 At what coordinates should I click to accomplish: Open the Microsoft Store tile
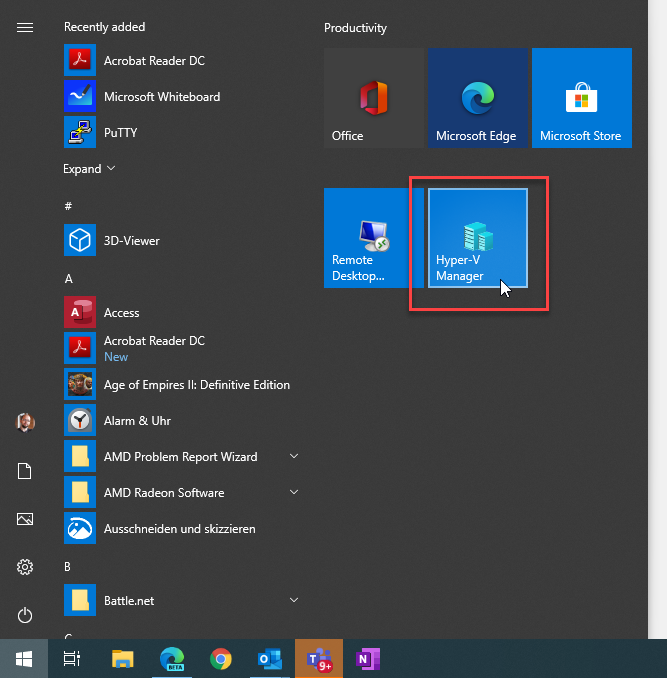click(582, 98)
